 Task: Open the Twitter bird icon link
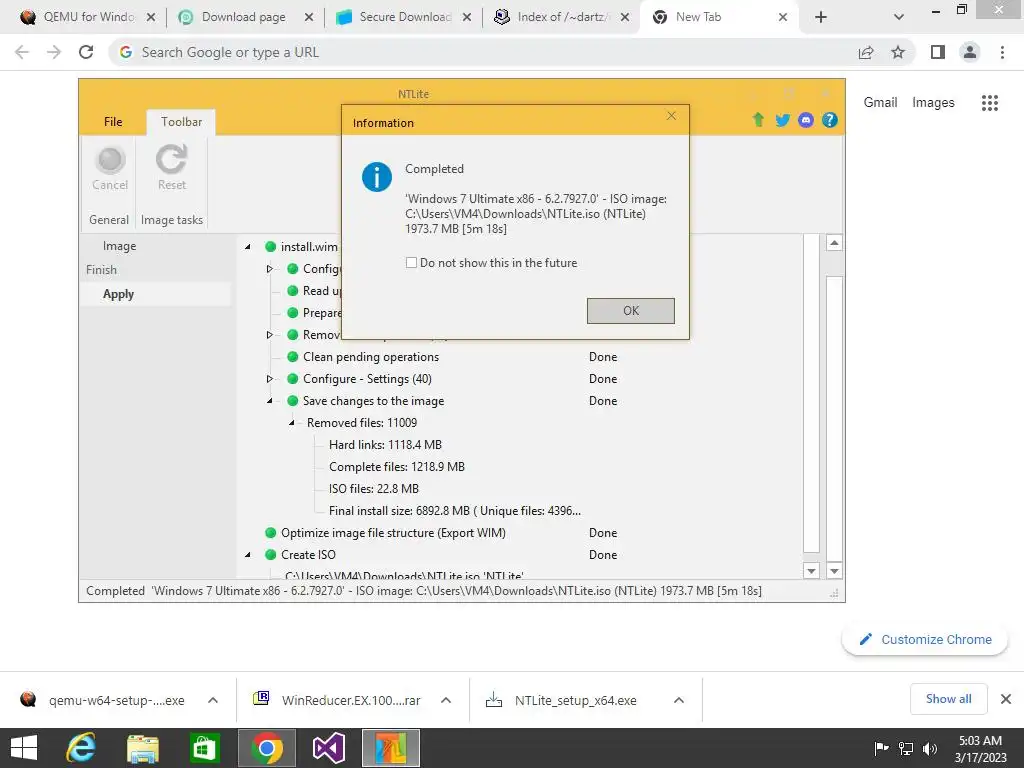pyautogui.click(x=782, y=120)
